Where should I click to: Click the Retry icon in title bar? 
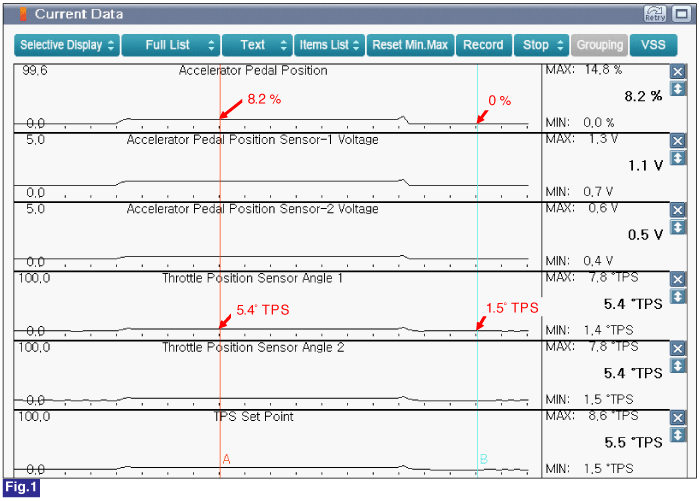pos(654,14)
